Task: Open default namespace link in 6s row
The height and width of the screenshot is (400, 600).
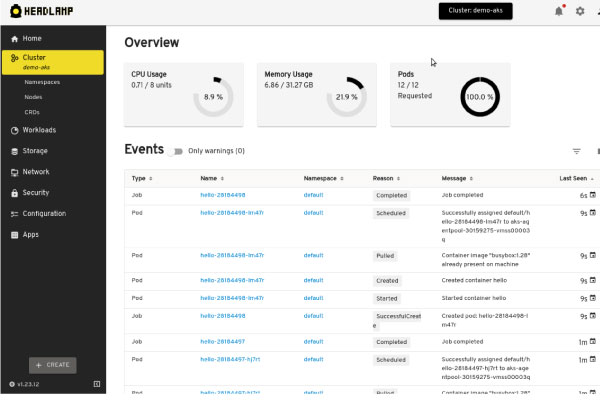Action: 313,195
